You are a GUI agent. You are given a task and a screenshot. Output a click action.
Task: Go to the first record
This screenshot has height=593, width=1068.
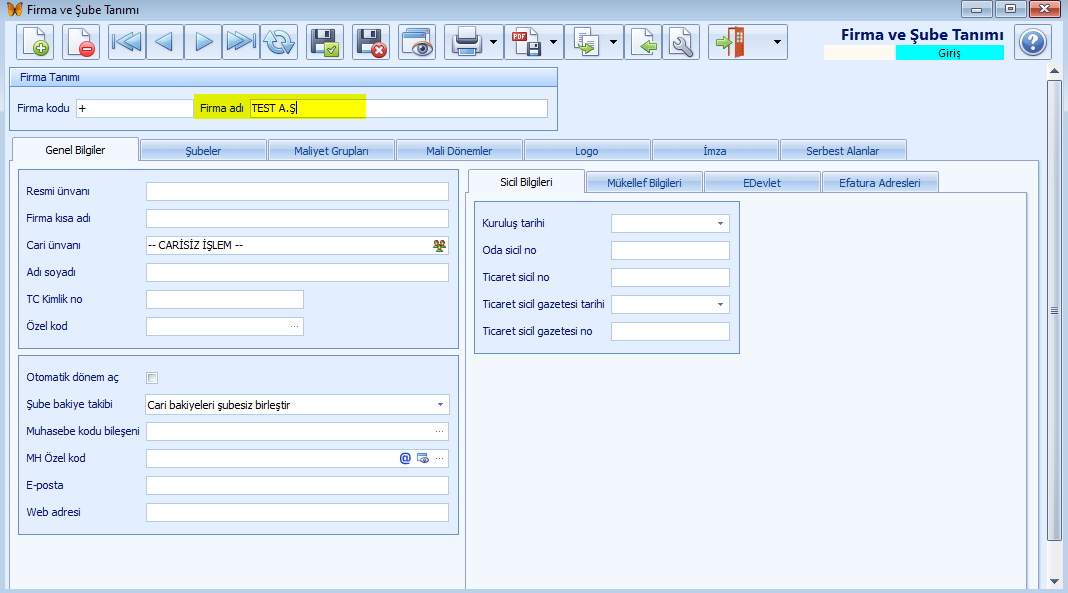[x=127, y=42]
